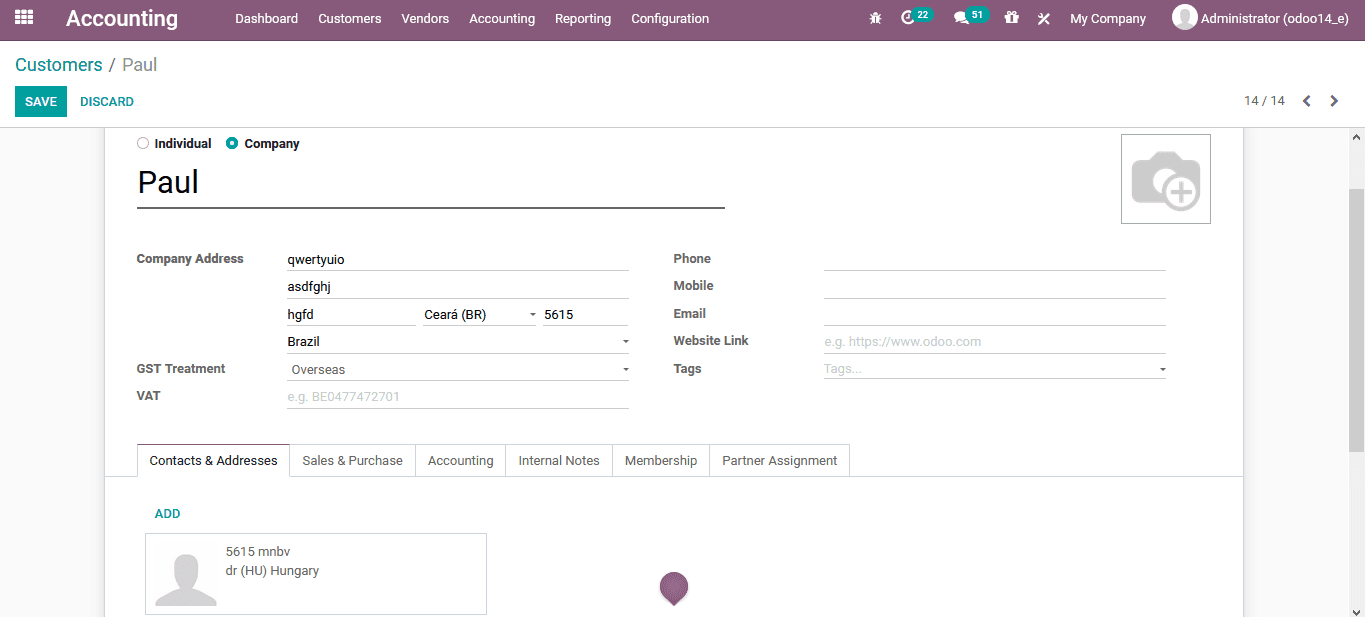Image resolution: width=1365 pixels, height=617 pixels.
Task: Click the Phone input field
Action: [995, 259]
